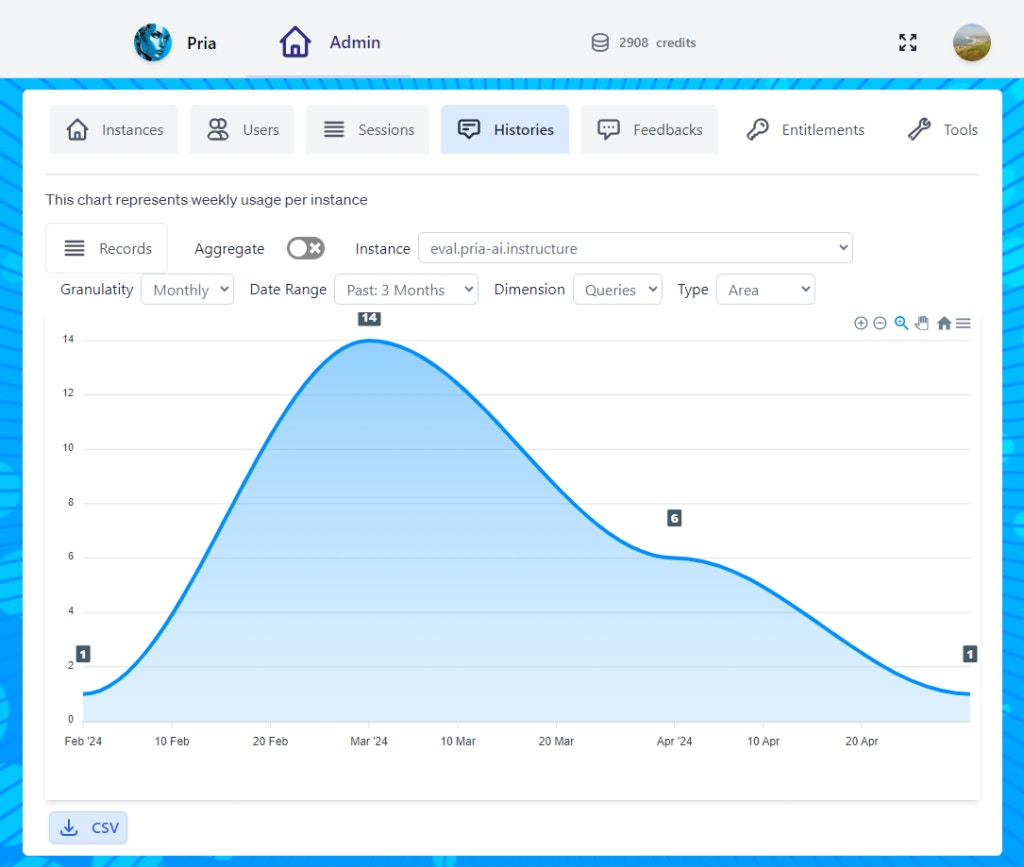Open the Granularity dropdown

click(187, 289)
